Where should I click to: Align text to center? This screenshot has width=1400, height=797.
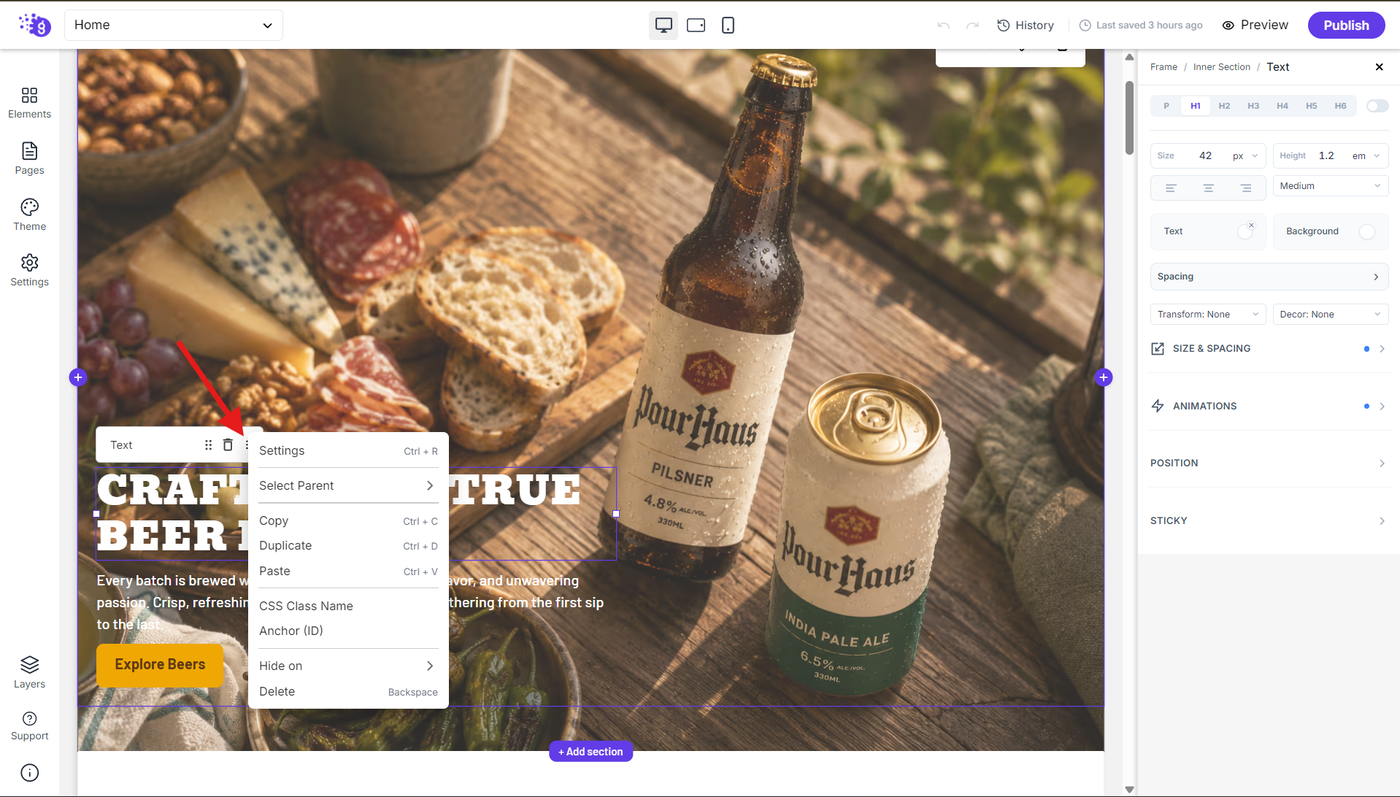pyautogui.click(x=1208, y=187)
